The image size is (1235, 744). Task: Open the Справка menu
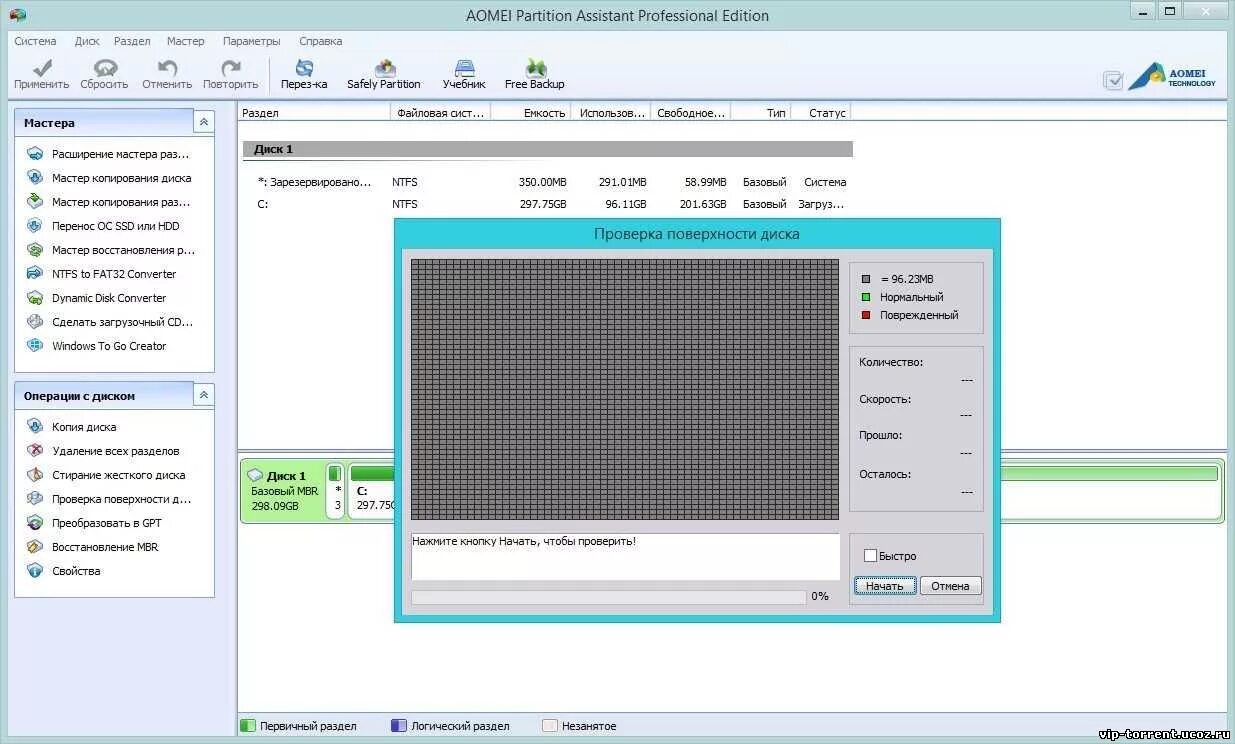(x=320, y=41)
